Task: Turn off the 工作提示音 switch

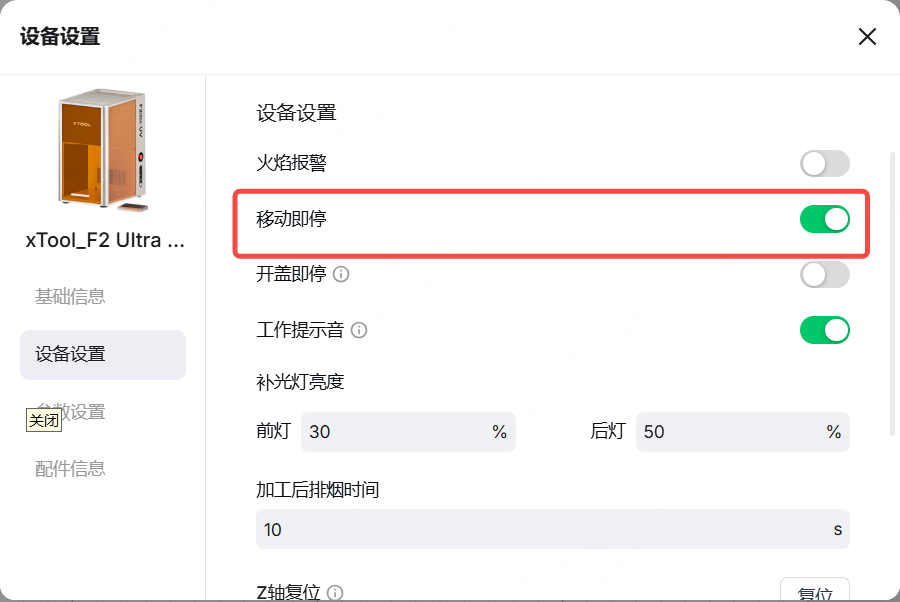Action: [824, 330]
